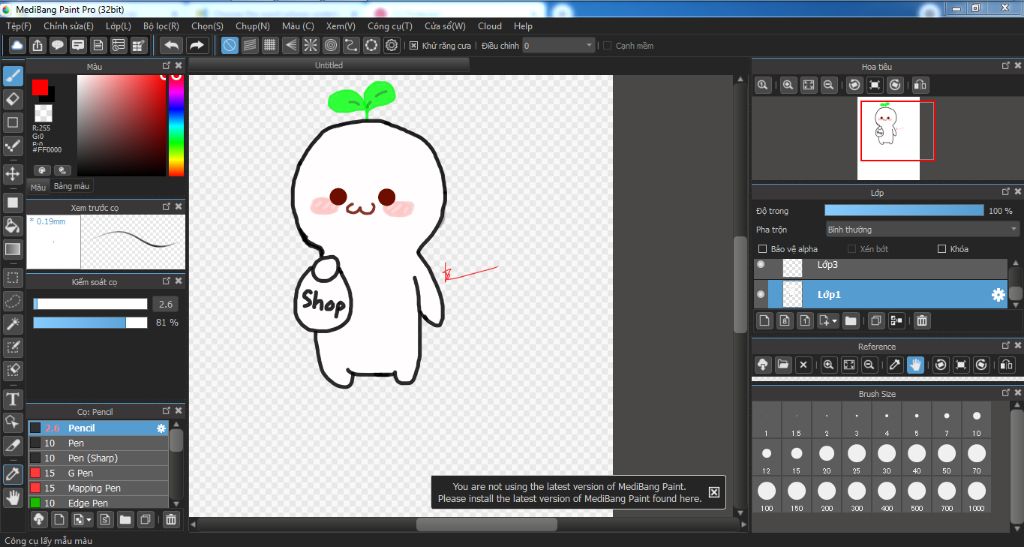Screen dimensions: 1024x547
Task: Toggle the Cạnh mềm checkbox
Action: (x=607, y=46)
